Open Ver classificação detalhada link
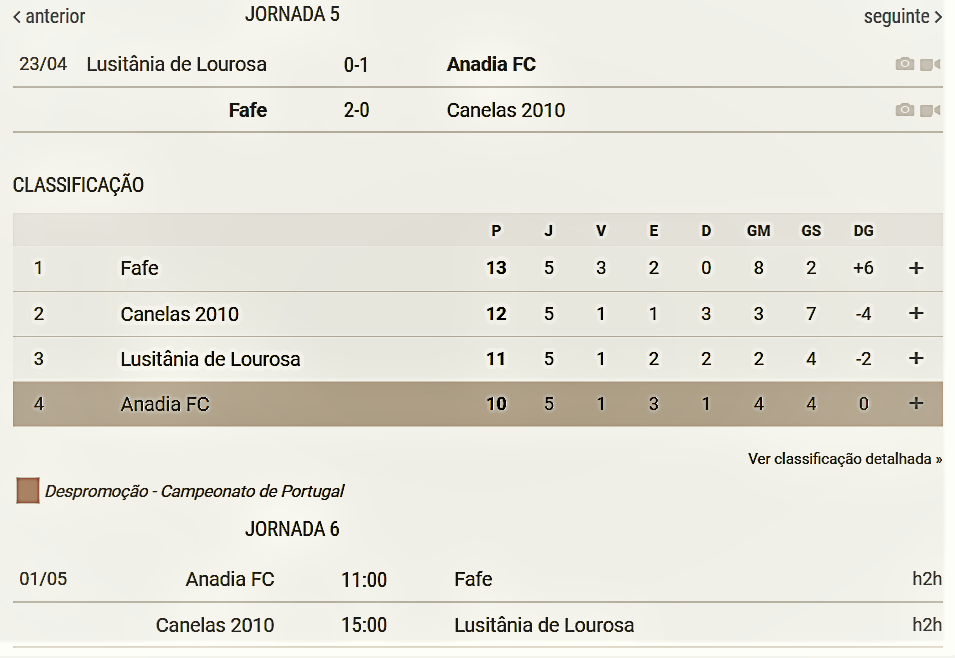 click(844, 459)
